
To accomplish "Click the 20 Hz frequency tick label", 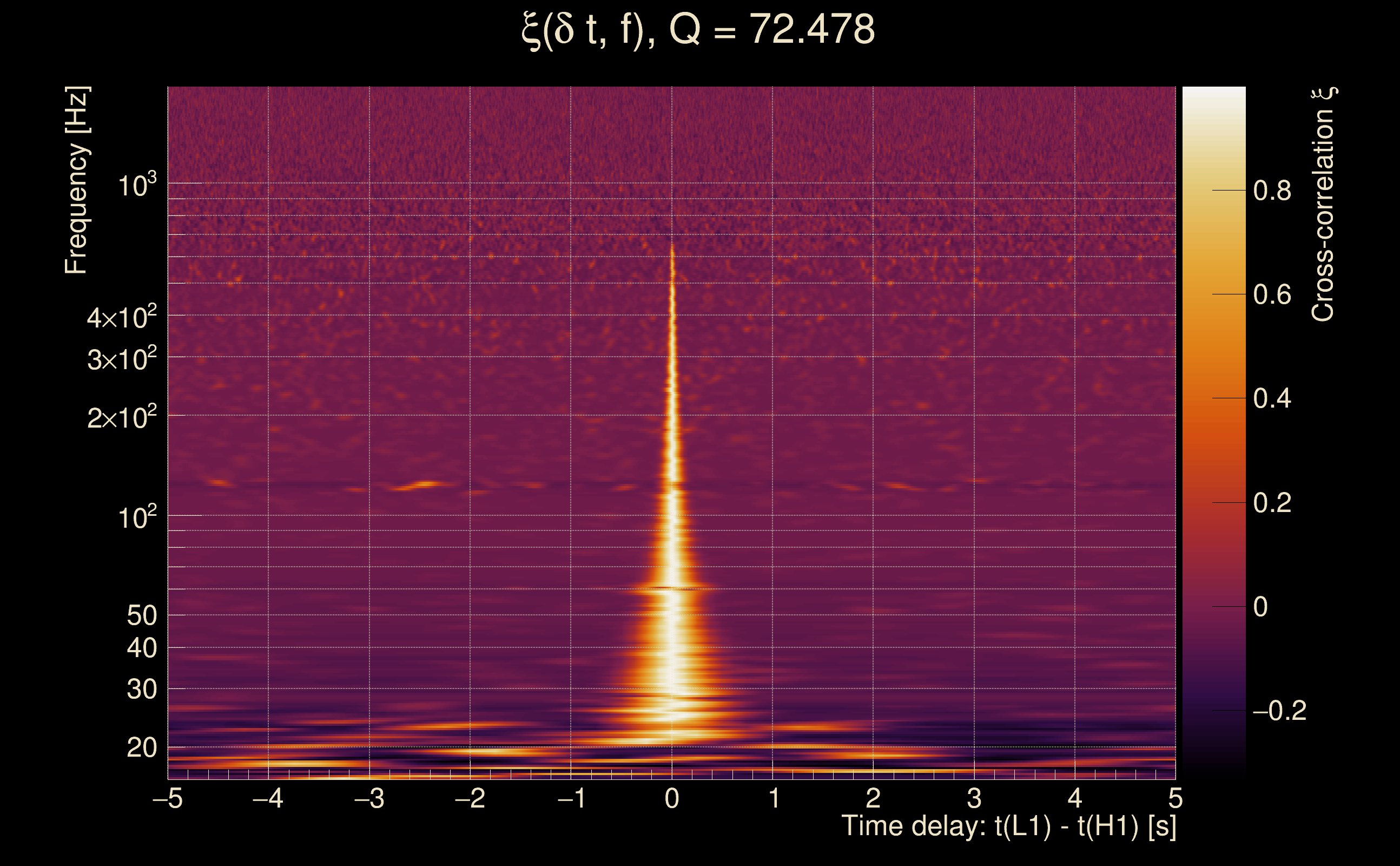I will (x=141, y=748).
